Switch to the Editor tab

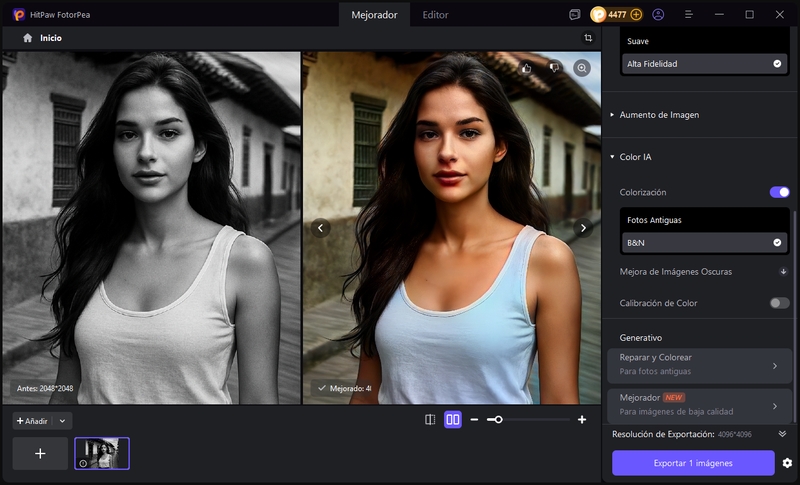click(435, 15)
